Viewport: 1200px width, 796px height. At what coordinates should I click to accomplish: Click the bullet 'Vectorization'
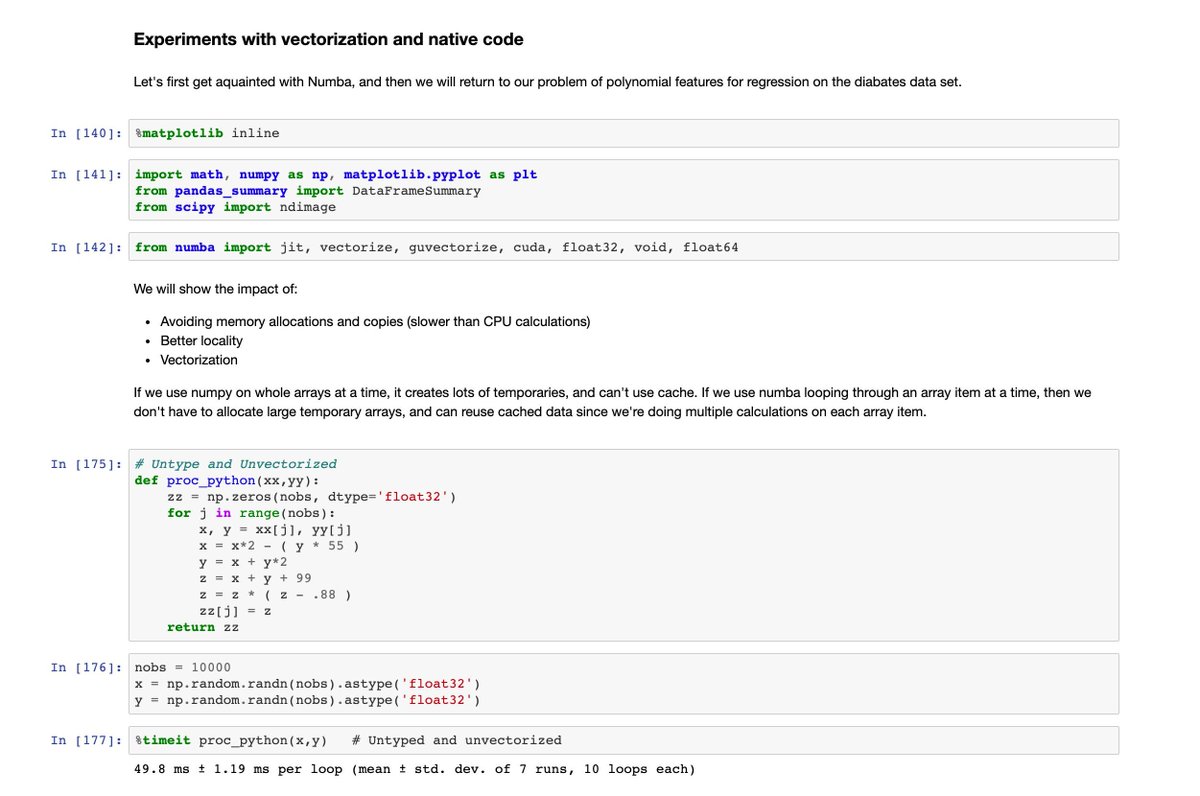199,360
